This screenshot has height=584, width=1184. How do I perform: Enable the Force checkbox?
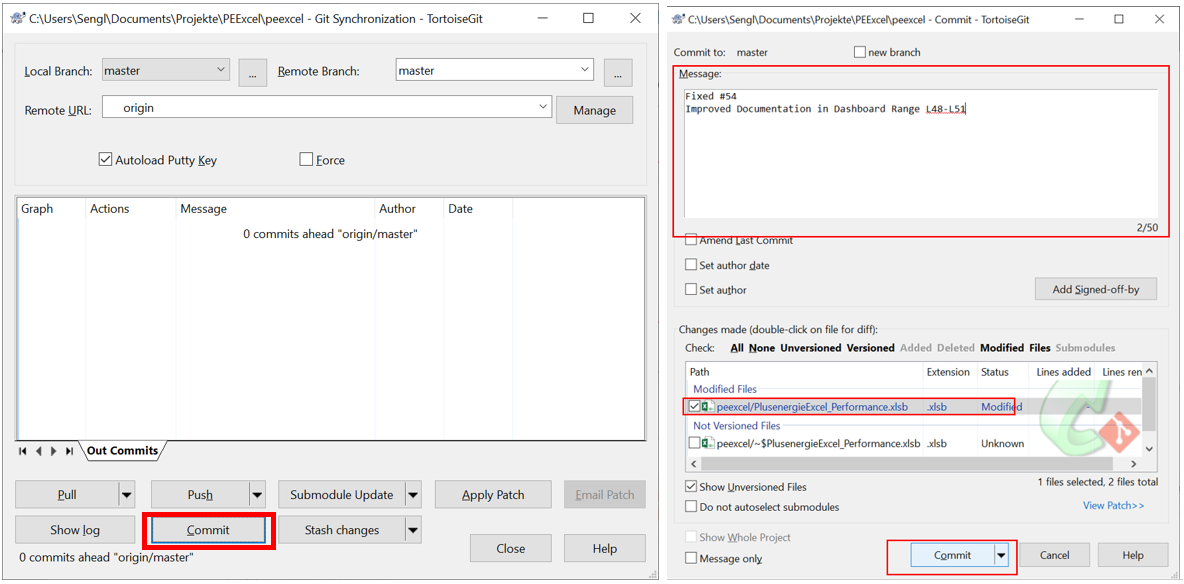[306, 160]
